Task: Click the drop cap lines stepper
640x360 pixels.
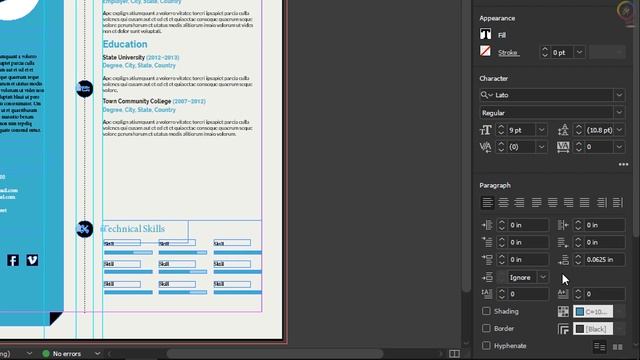Action: (x=502, y=294)
